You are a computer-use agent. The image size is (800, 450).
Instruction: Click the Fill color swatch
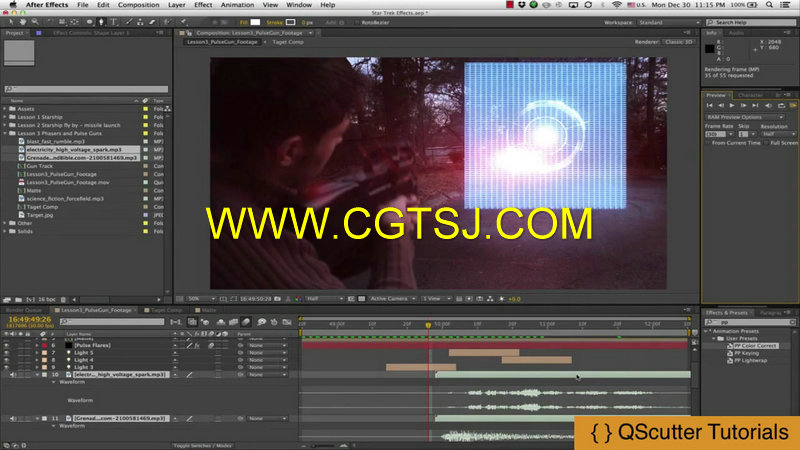click(255, 22)
